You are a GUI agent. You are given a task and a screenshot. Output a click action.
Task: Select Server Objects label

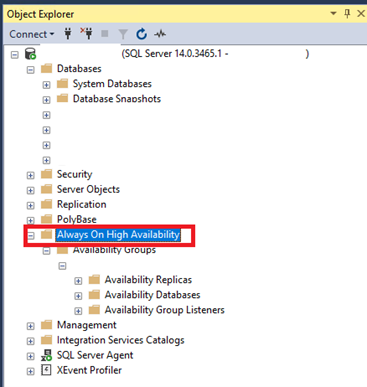[x=88, y=189]
